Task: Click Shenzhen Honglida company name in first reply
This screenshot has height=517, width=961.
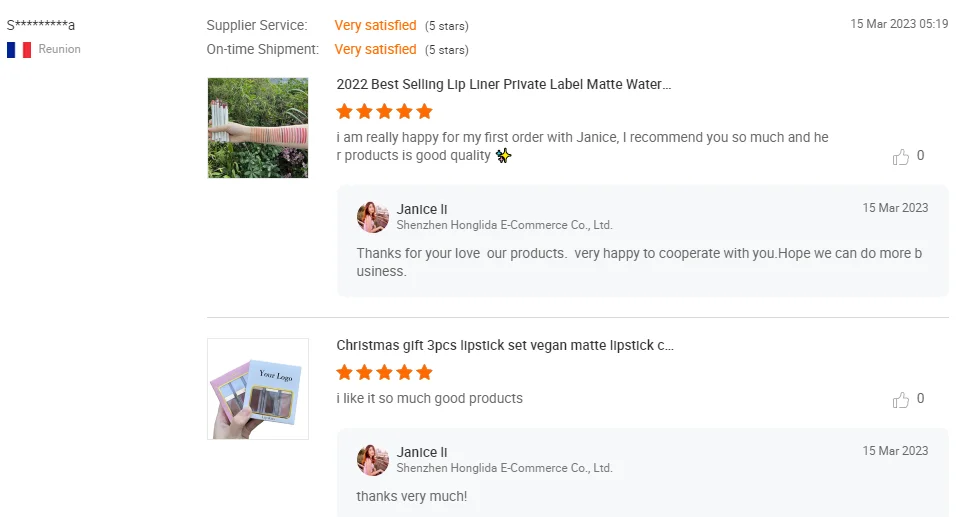Action: (504, 225)
